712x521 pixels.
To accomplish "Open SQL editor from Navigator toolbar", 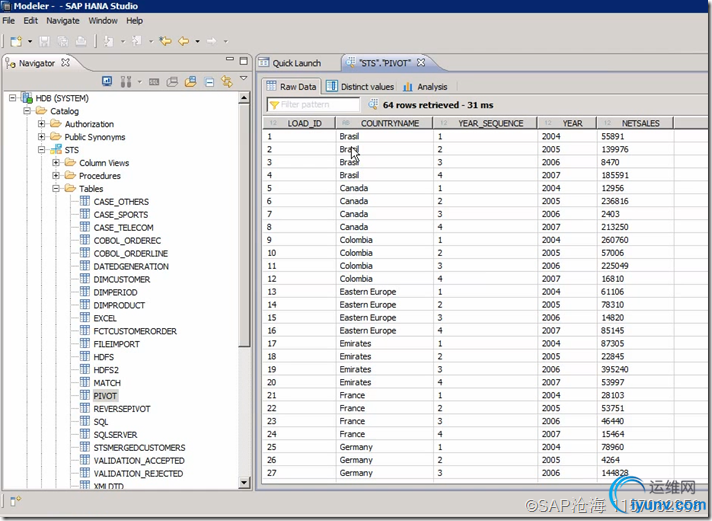I will (154, 82).
